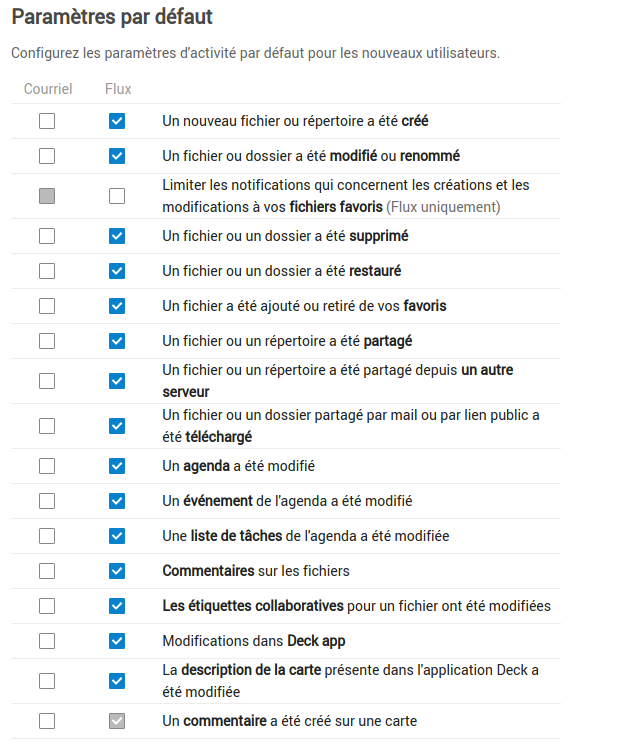Enable Courriel for agenda modified
Viewport: 622px width, 746px height.
pyautogui.click(x=47, y=466)
